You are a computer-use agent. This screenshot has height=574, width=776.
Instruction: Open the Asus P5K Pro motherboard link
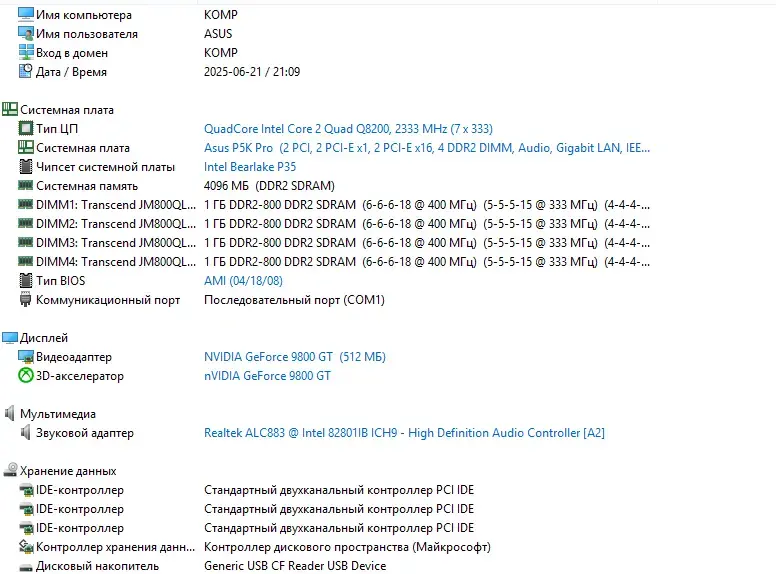point(427,147)
